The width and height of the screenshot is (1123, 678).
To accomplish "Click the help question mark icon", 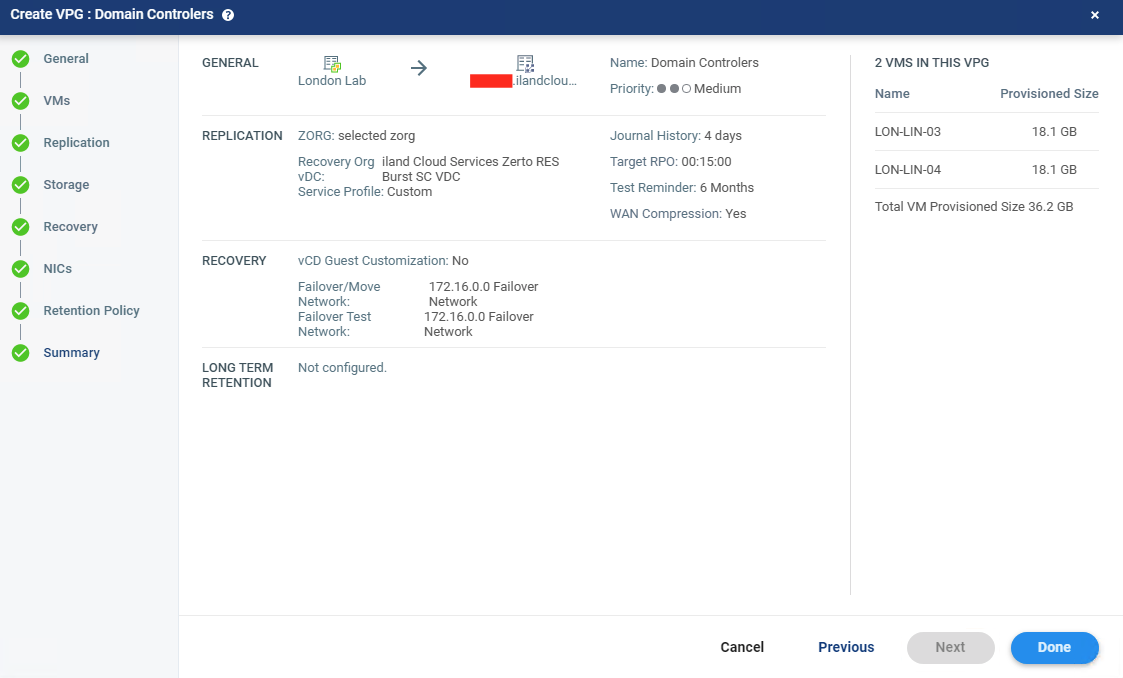I will [228, 16].
